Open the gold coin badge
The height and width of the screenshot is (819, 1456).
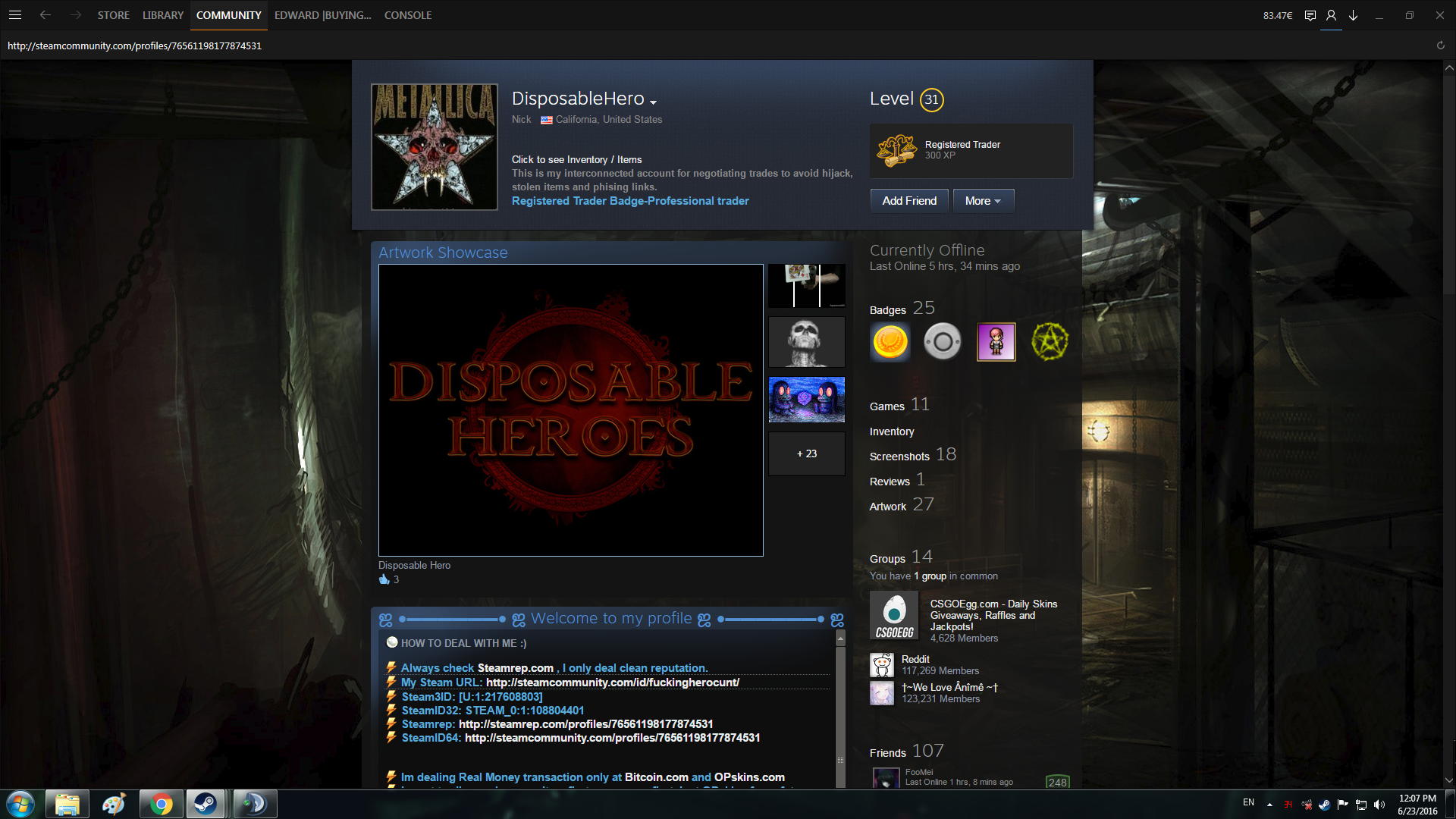(890, 342)
